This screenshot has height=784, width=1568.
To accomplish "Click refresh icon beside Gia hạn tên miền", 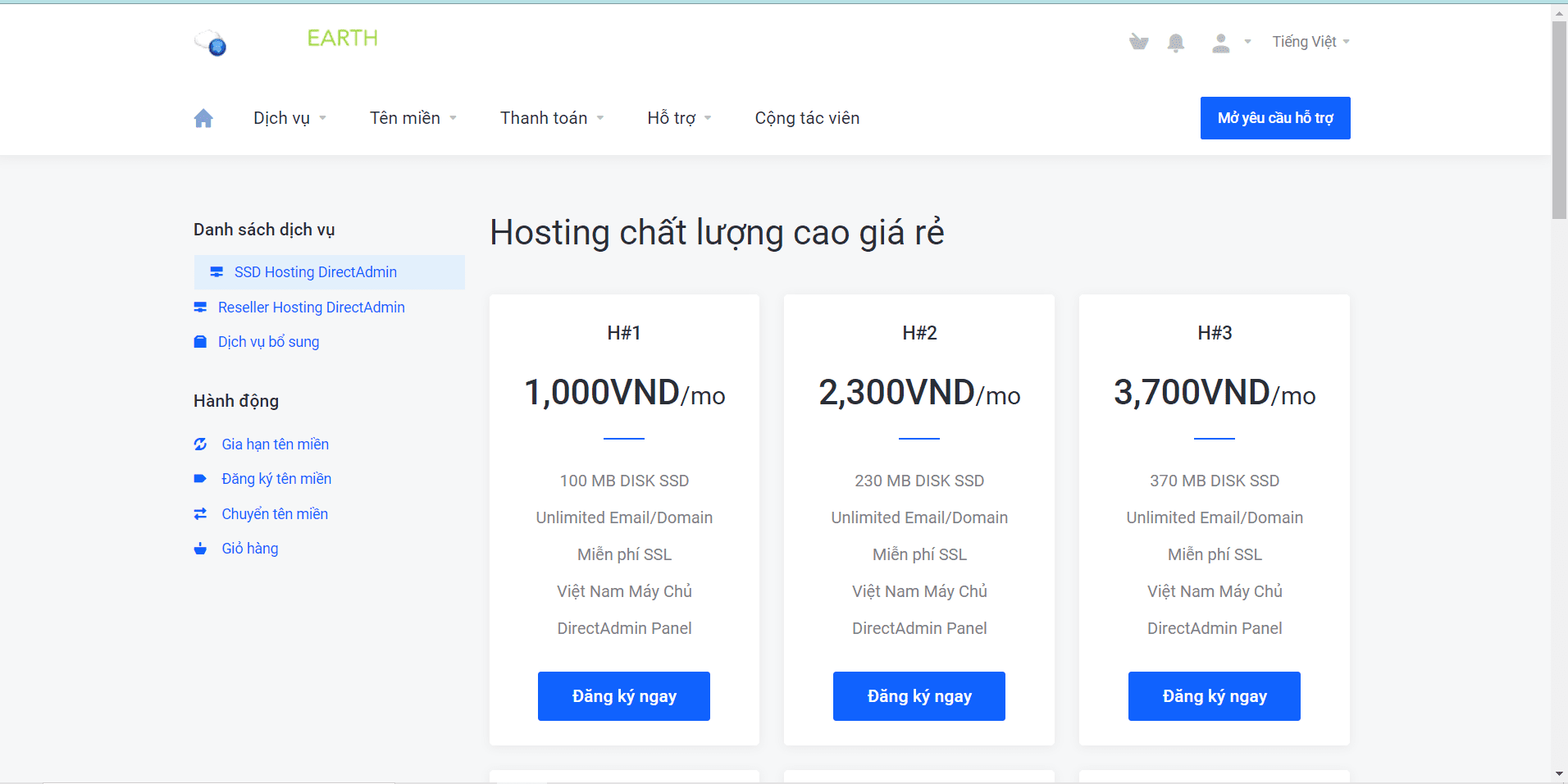I will (200, 444).
